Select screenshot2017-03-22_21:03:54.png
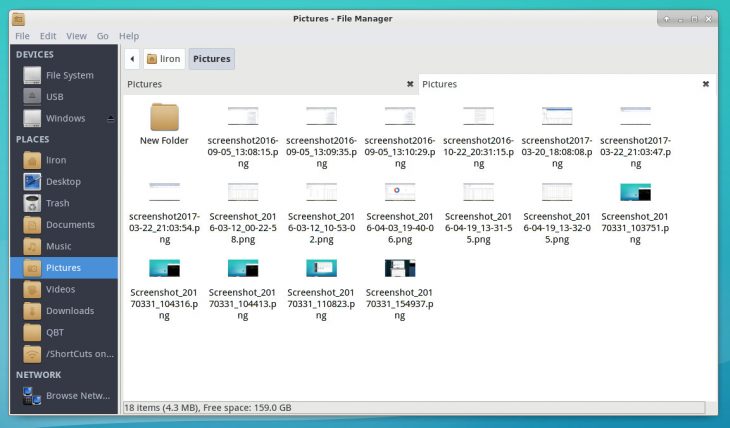 coord(164,213)
